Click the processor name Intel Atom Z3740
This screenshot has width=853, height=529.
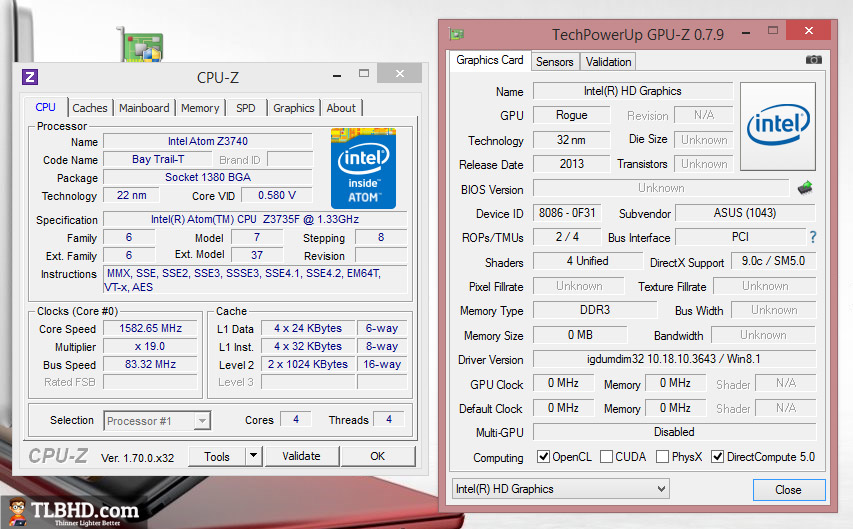[x=208, y=141]
